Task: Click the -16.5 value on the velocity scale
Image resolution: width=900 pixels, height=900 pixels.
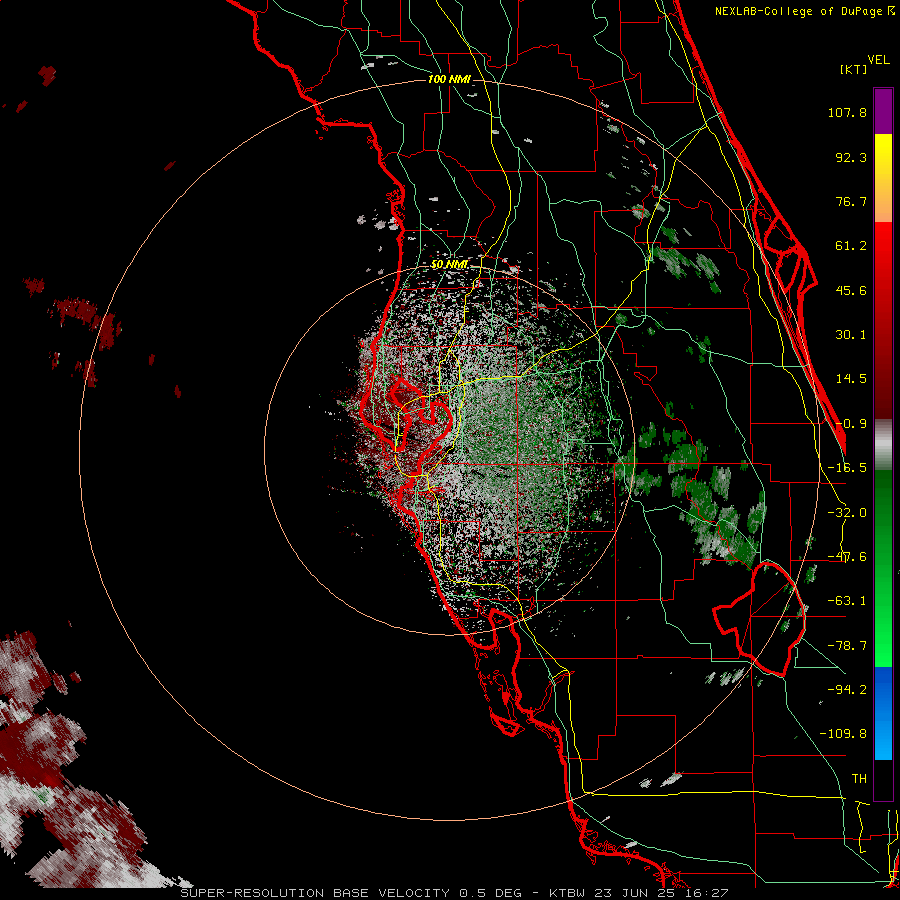Action: click(x=847, y=468)
